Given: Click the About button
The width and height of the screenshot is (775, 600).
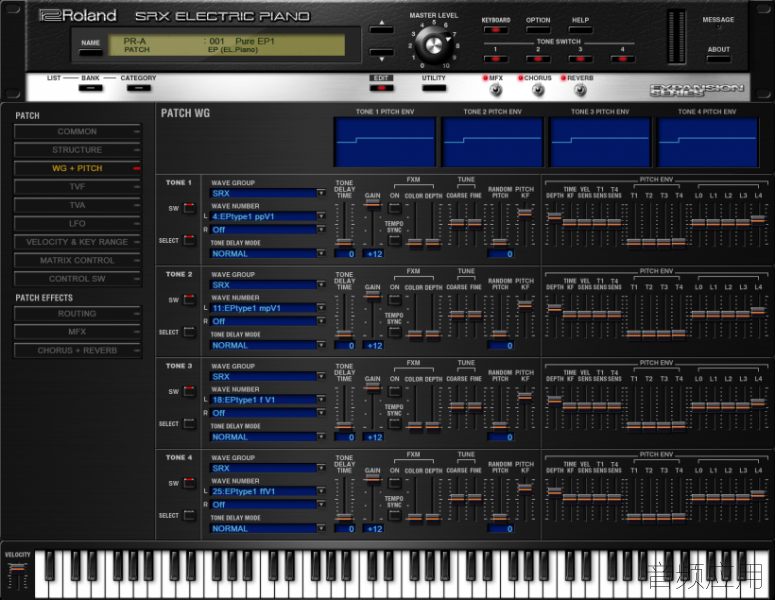Looking at the screenshot, I should point(719,59).
